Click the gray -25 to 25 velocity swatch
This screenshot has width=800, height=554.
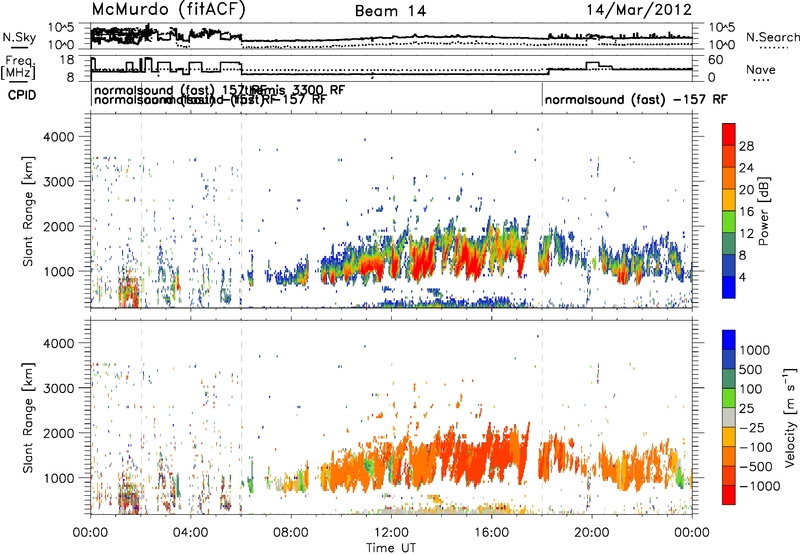coord(729,417)
